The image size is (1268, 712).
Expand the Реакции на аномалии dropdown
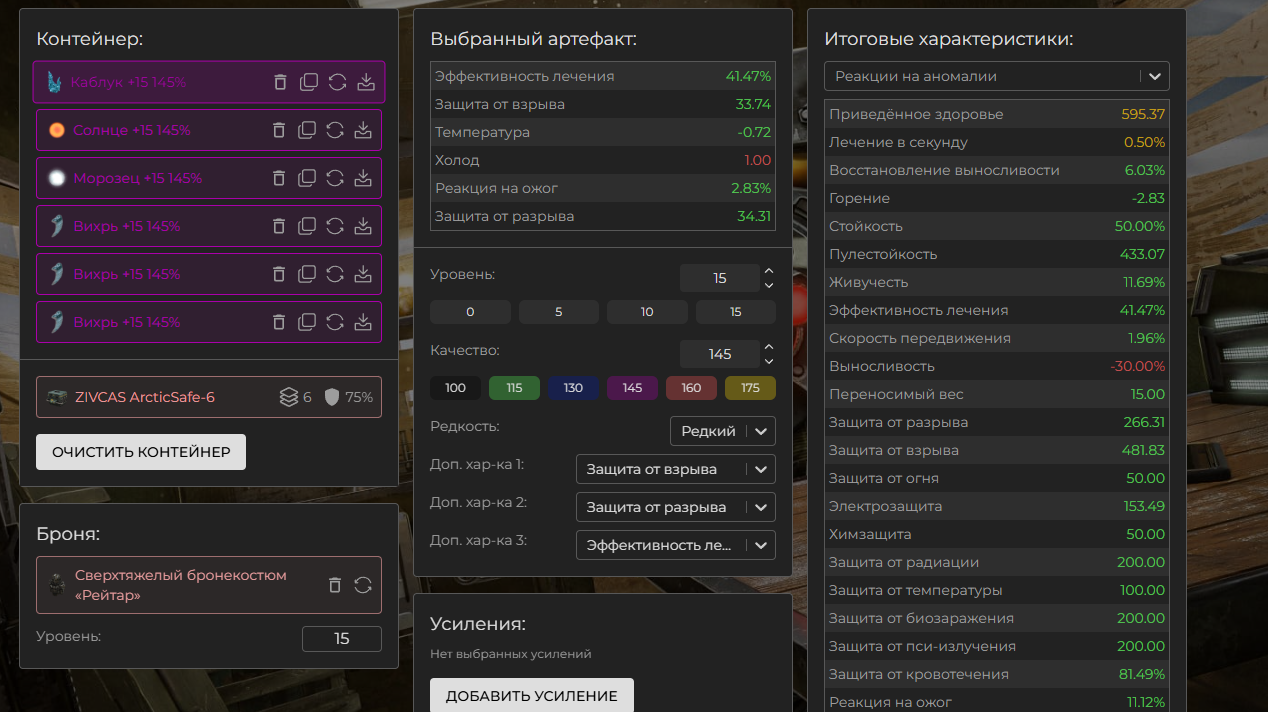(x=996, y=76)
